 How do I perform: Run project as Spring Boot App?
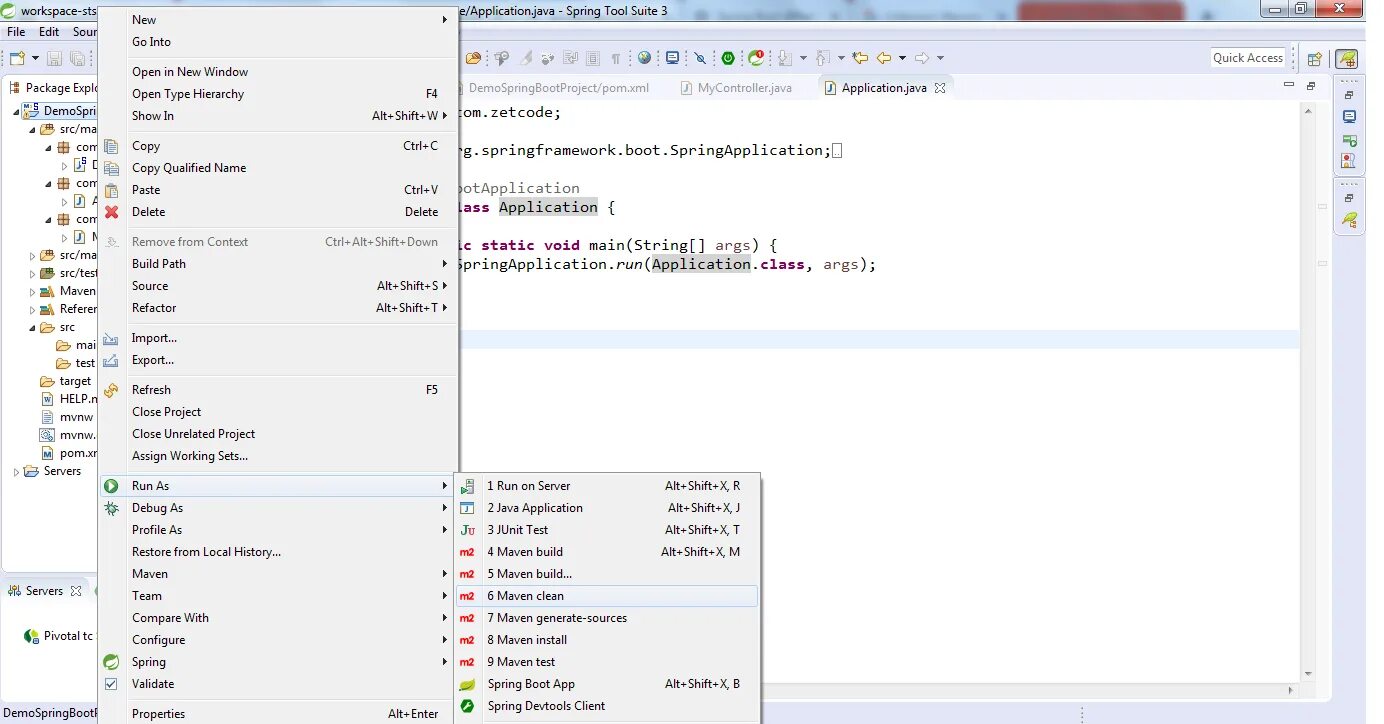(x=607, y=684)
